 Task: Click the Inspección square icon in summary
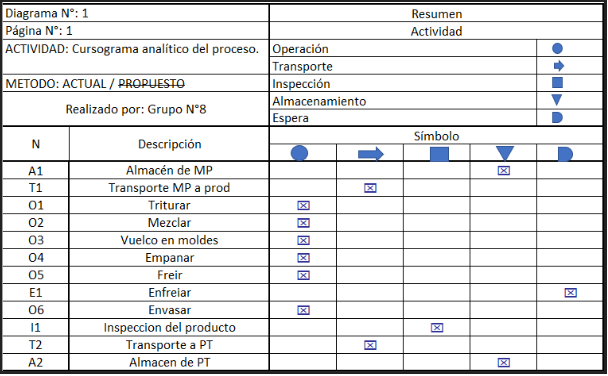[557, 83]
